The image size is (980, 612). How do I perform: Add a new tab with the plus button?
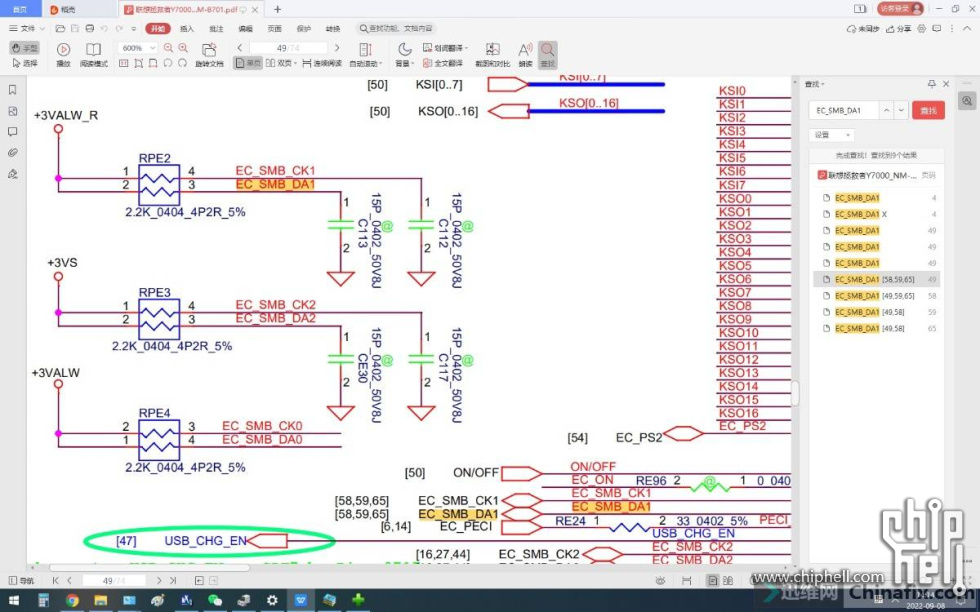pos(278,9)
